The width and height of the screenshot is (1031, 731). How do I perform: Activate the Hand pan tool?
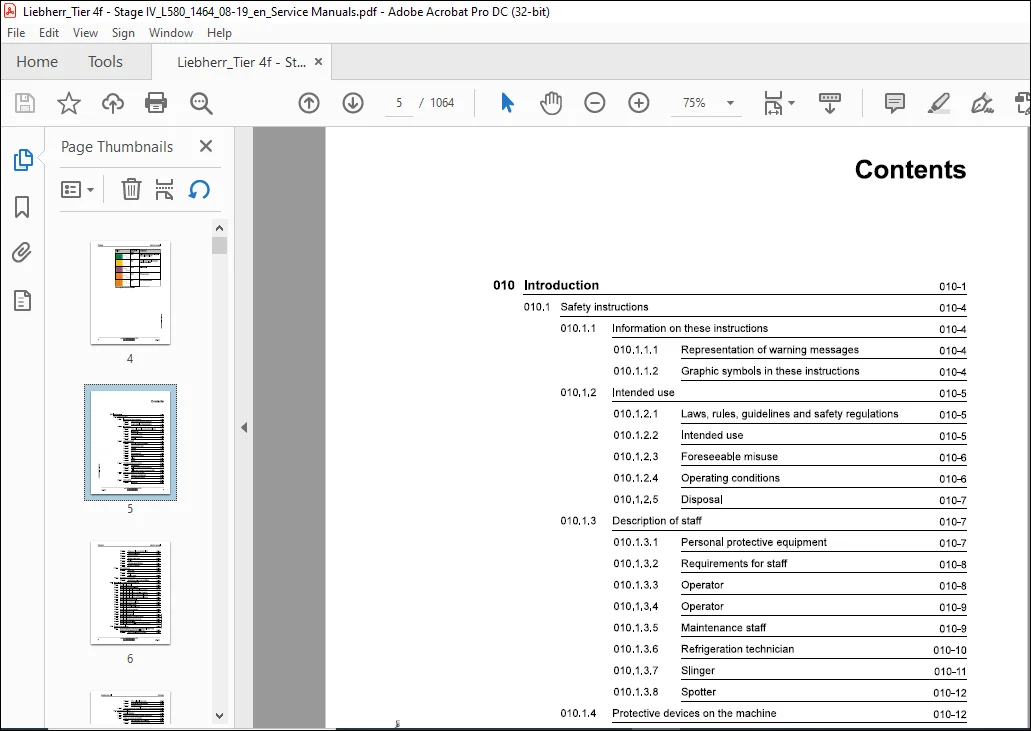pos(551,103)
